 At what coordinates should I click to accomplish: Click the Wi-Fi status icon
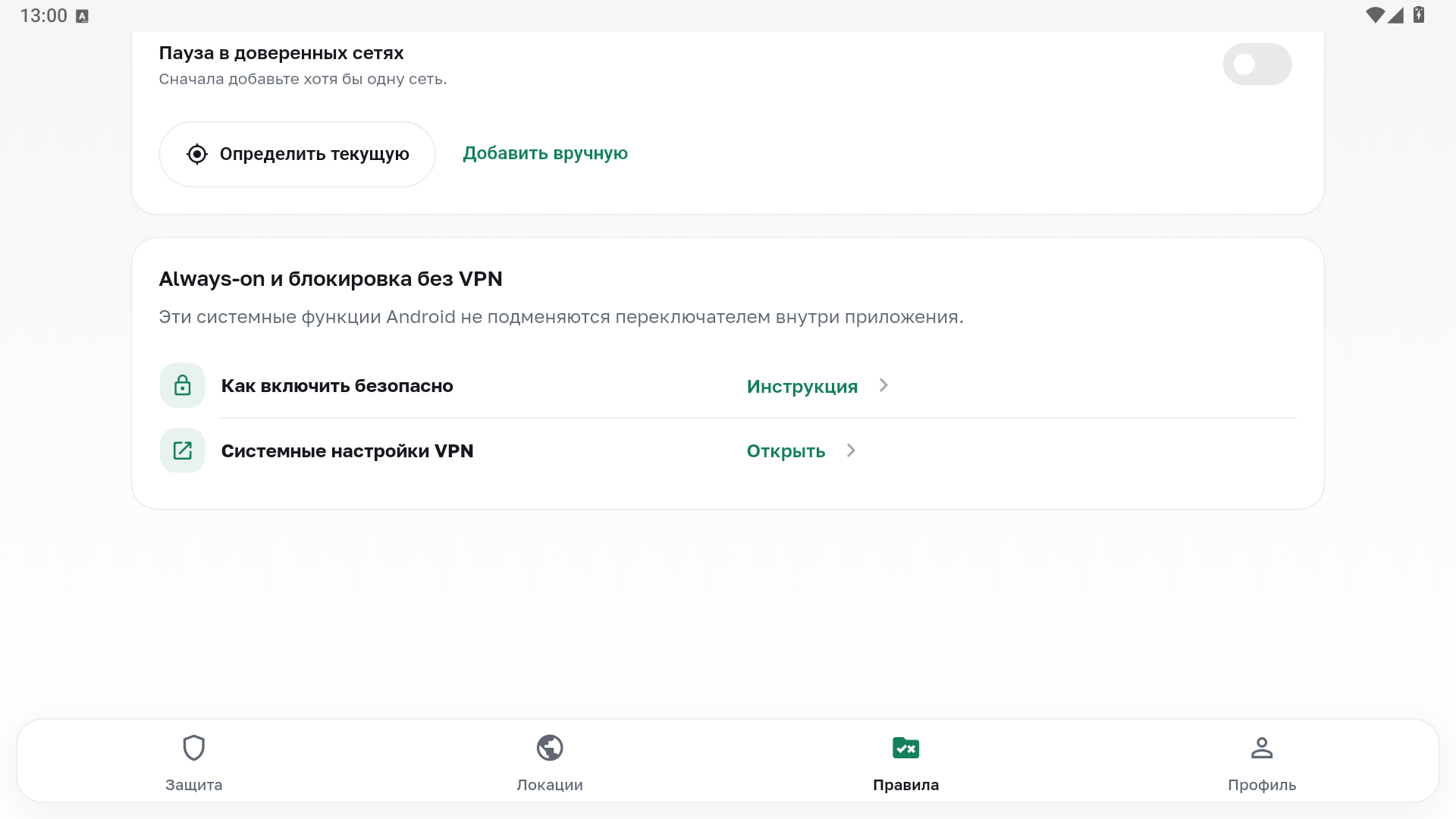(x=1375, y=15)
